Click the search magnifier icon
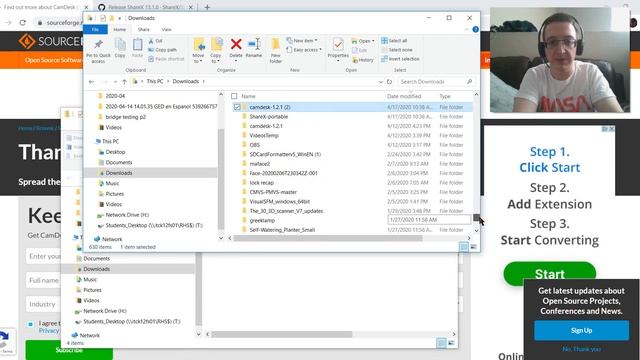Viewport: 640px width, 360px height. tap(469, 82)
